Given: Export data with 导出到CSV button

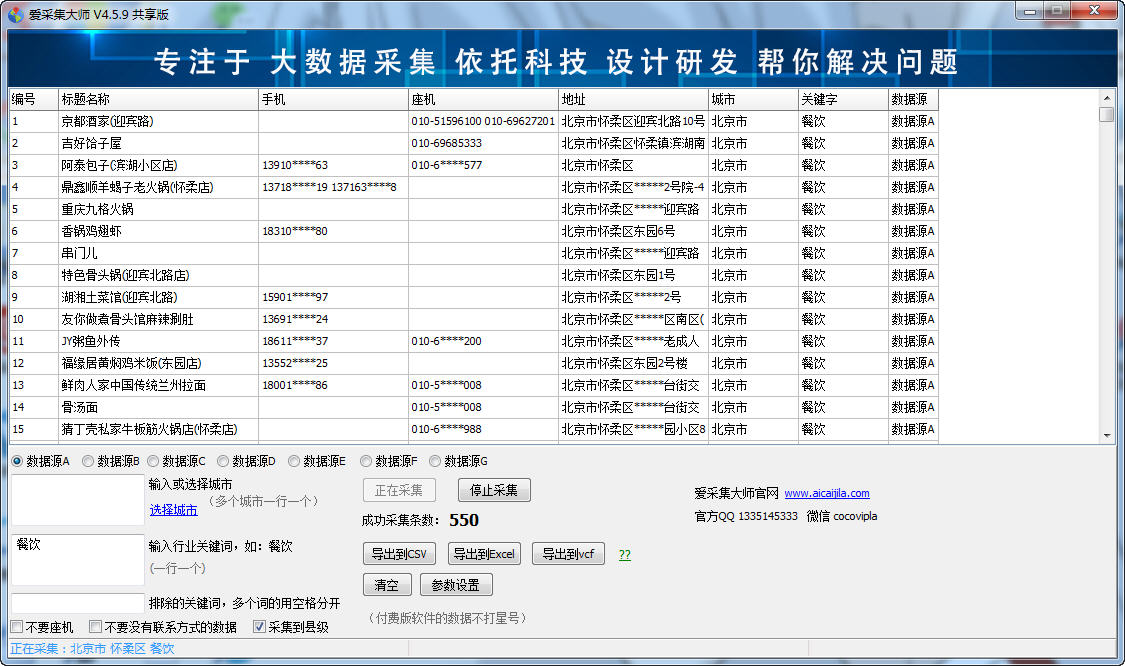Looking at the screenshot, I should coord(399,553).
